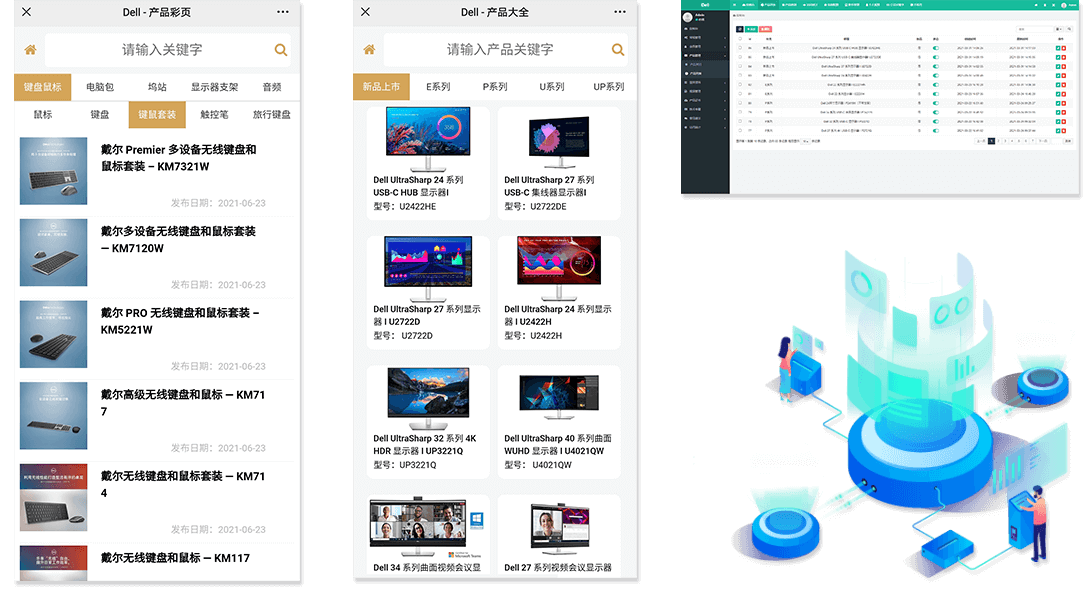The image size is (1083, 592).
Task: Switch to the U系列 tab
Action: tap(552, 87)
